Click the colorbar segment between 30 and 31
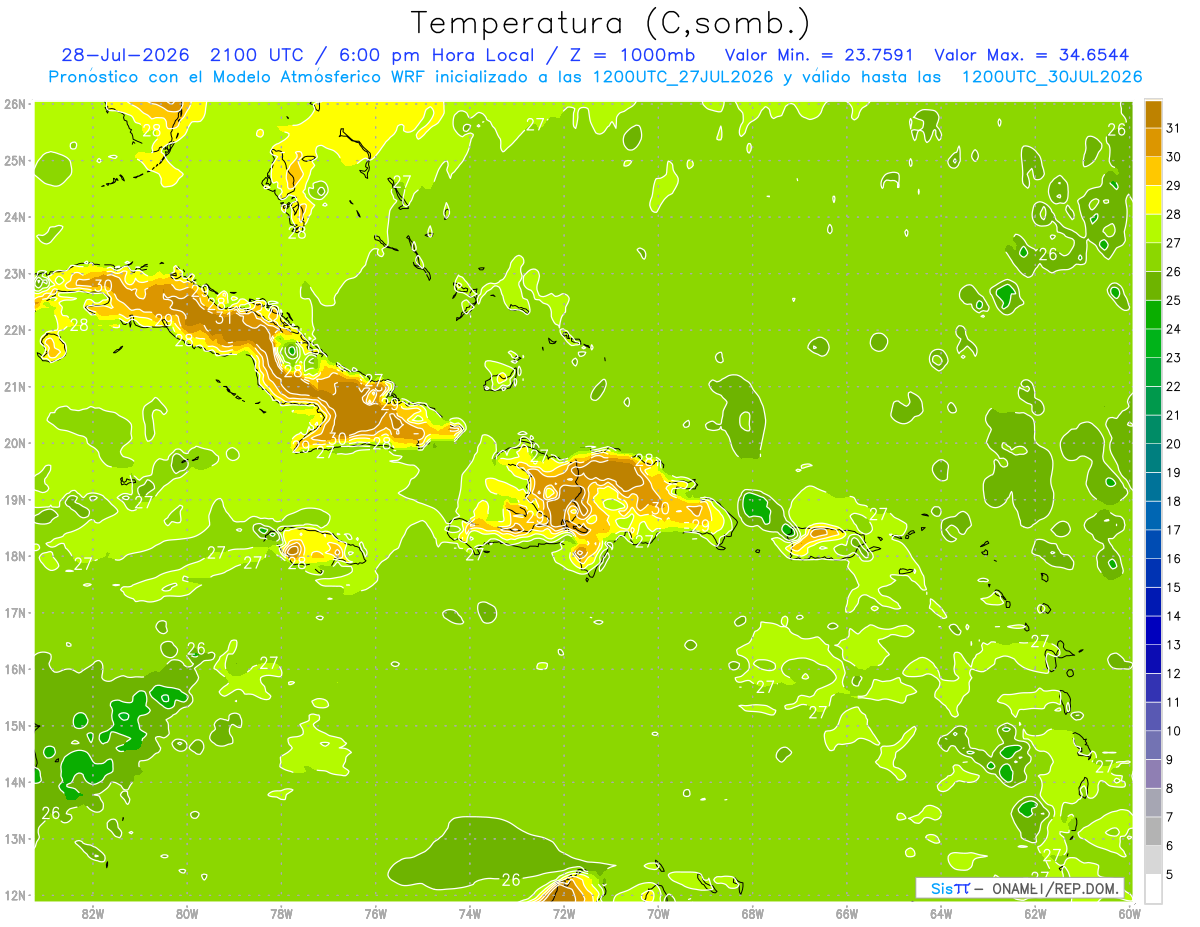 (x=1153, y=142)
